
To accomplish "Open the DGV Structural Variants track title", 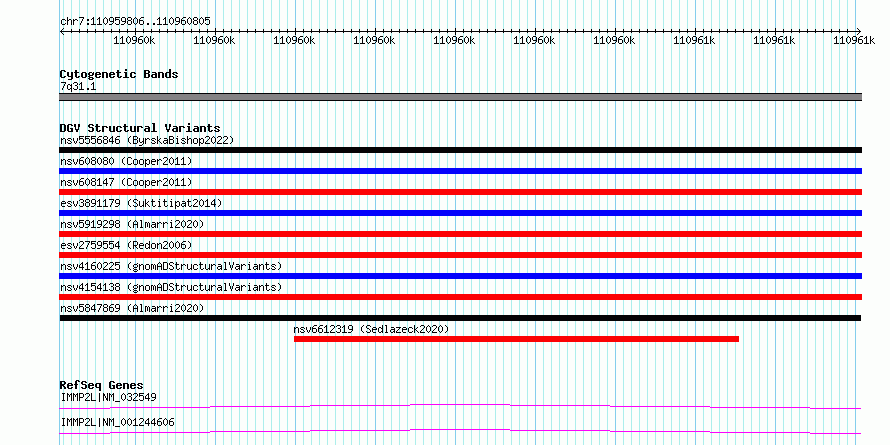I will 140,128.
